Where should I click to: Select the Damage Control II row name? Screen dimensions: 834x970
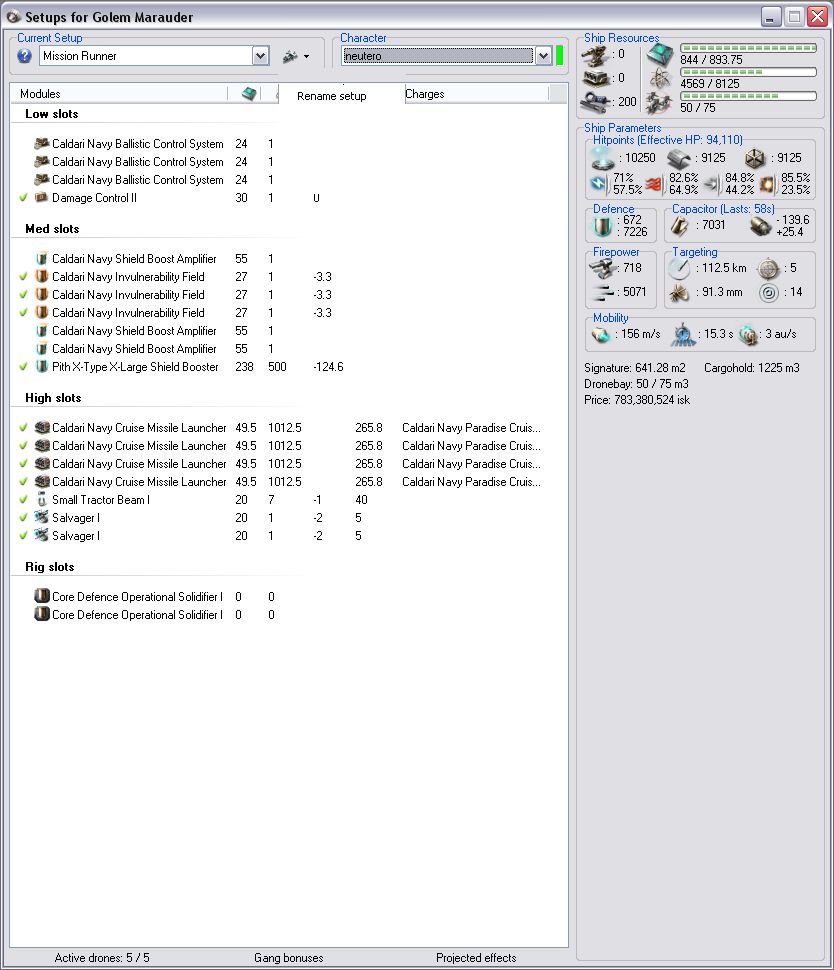coord(95,198)
